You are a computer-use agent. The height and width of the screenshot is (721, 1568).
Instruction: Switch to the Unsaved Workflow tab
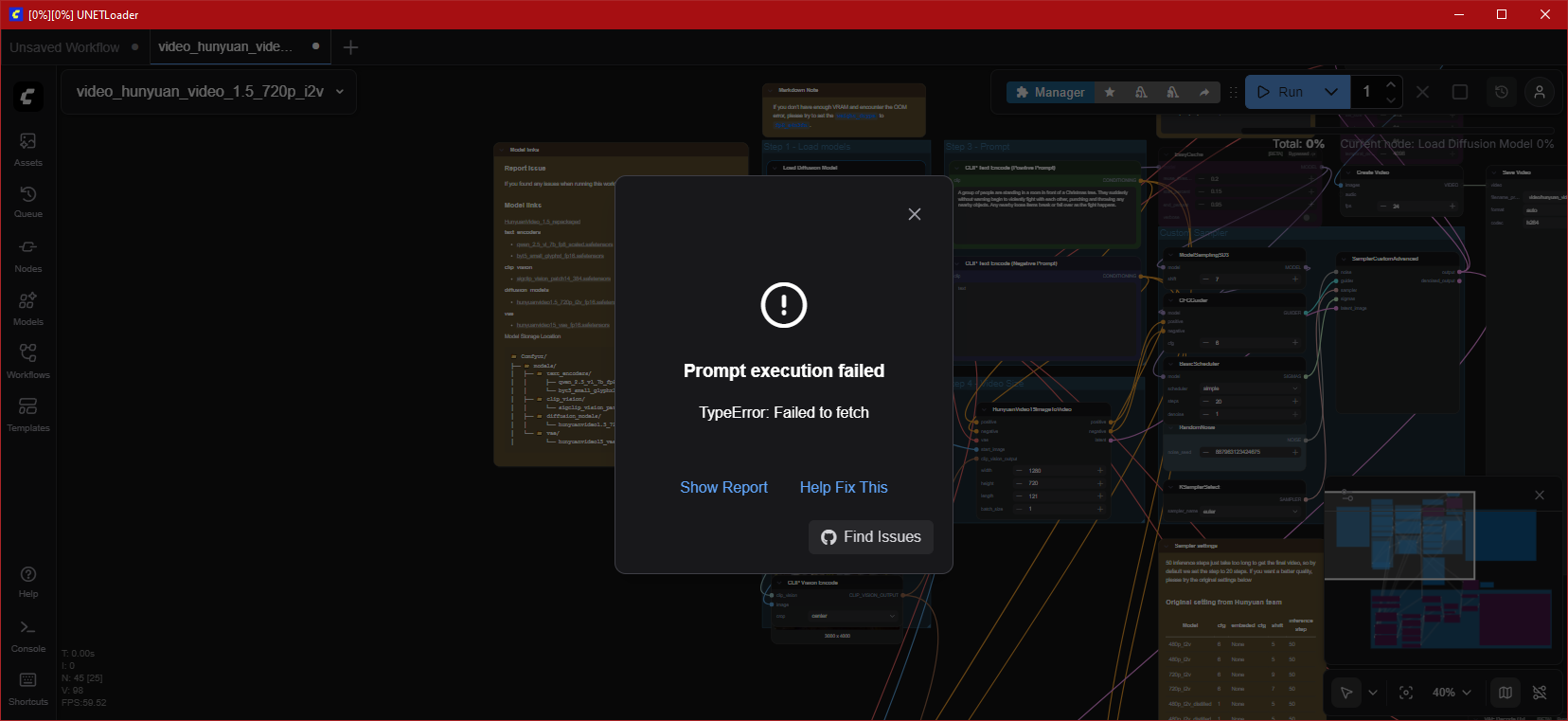74,47
